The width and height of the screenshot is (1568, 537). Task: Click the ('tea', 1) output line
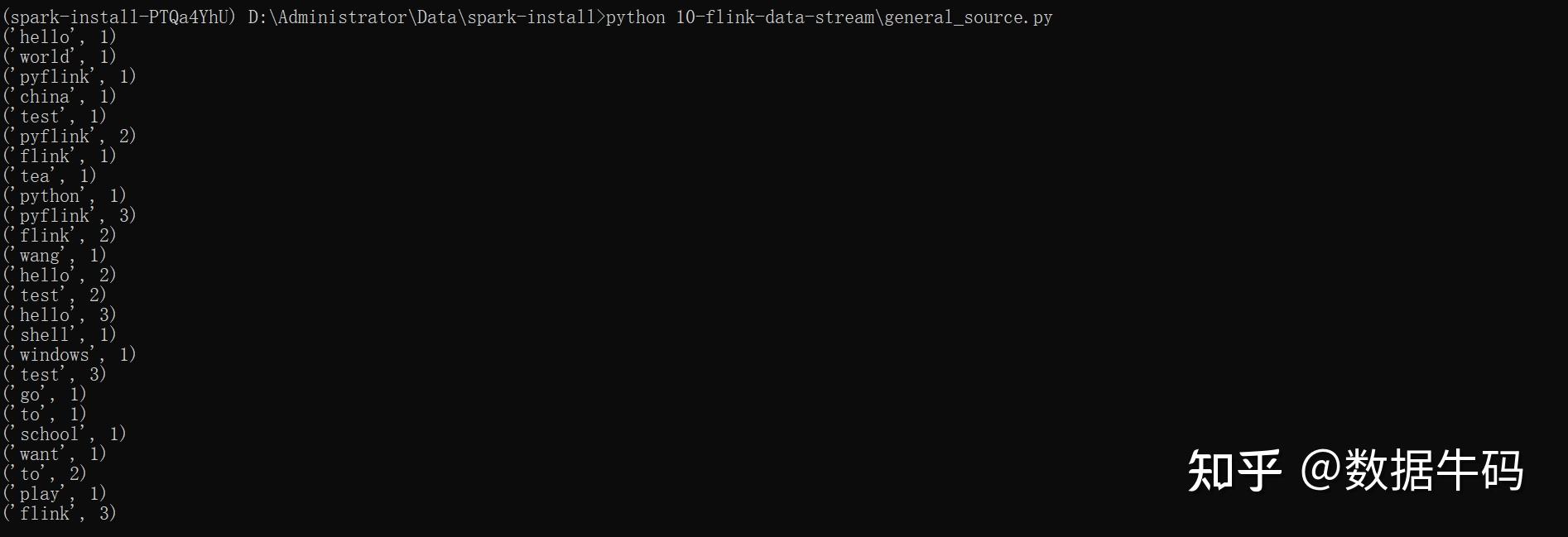point(50,175)
